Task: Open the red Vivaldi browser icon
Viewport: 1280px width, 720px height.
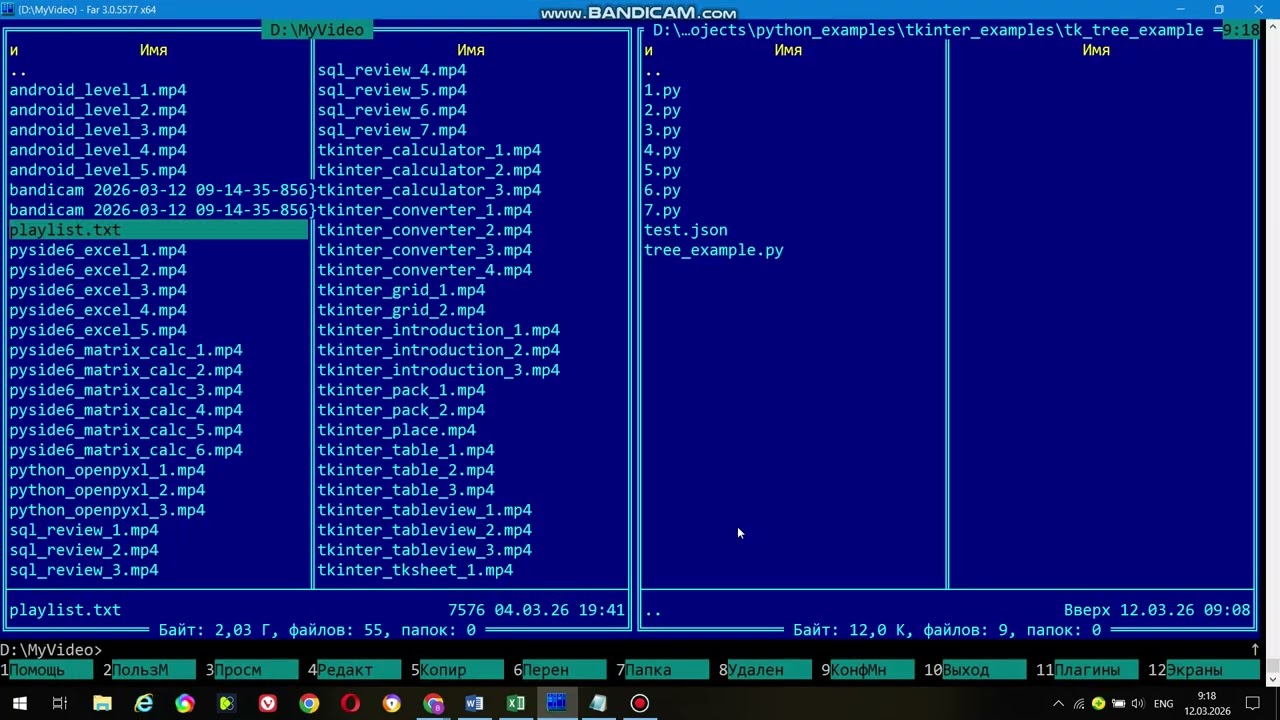Action: point(268,704)
